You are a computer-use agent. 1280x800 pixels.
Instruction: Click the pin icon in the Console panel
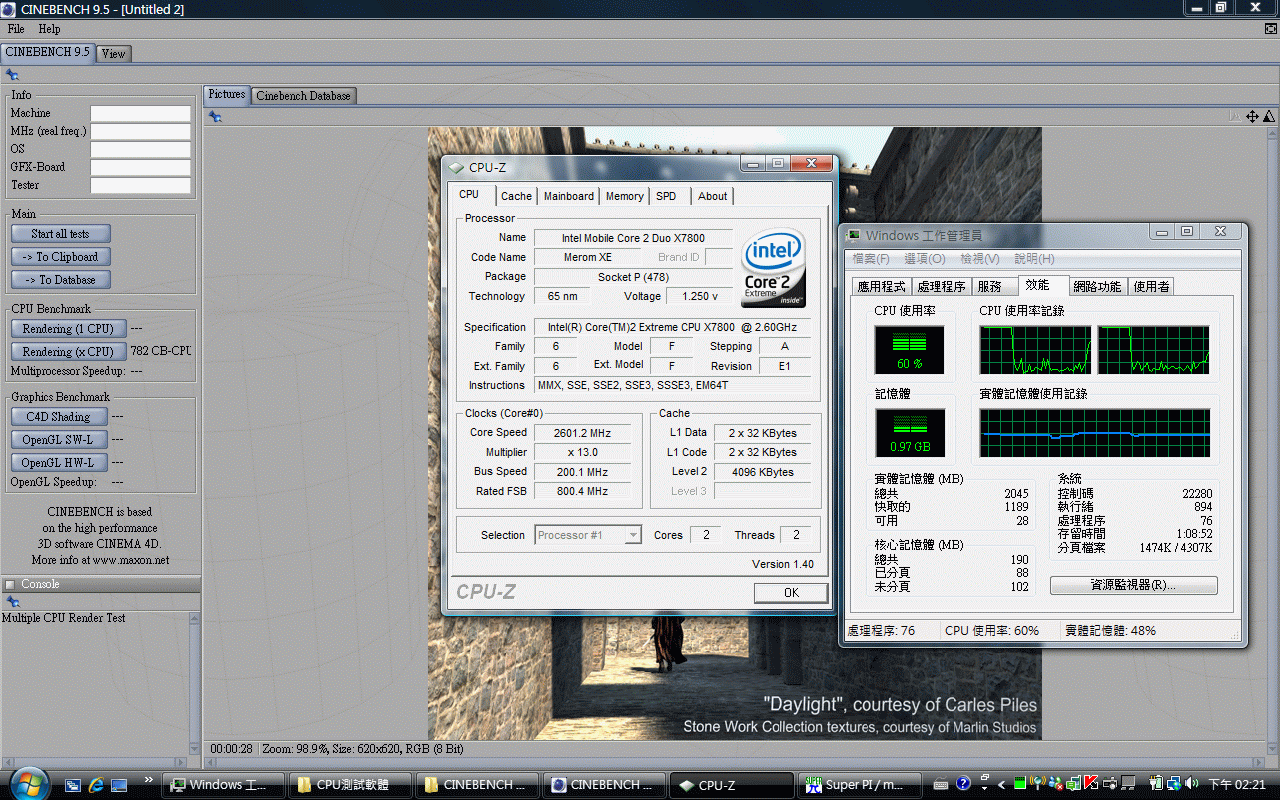point(12,602)
